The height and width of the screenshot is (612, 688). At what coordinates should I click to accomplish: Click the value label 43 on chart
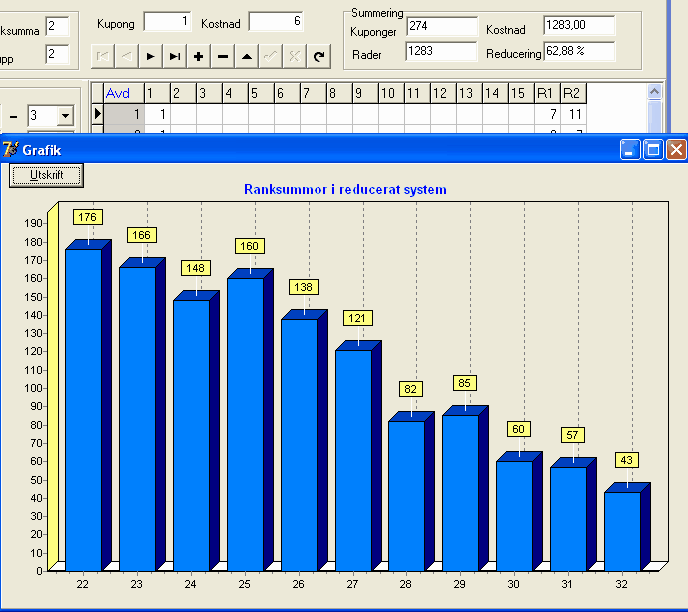[x=627, y=460]
